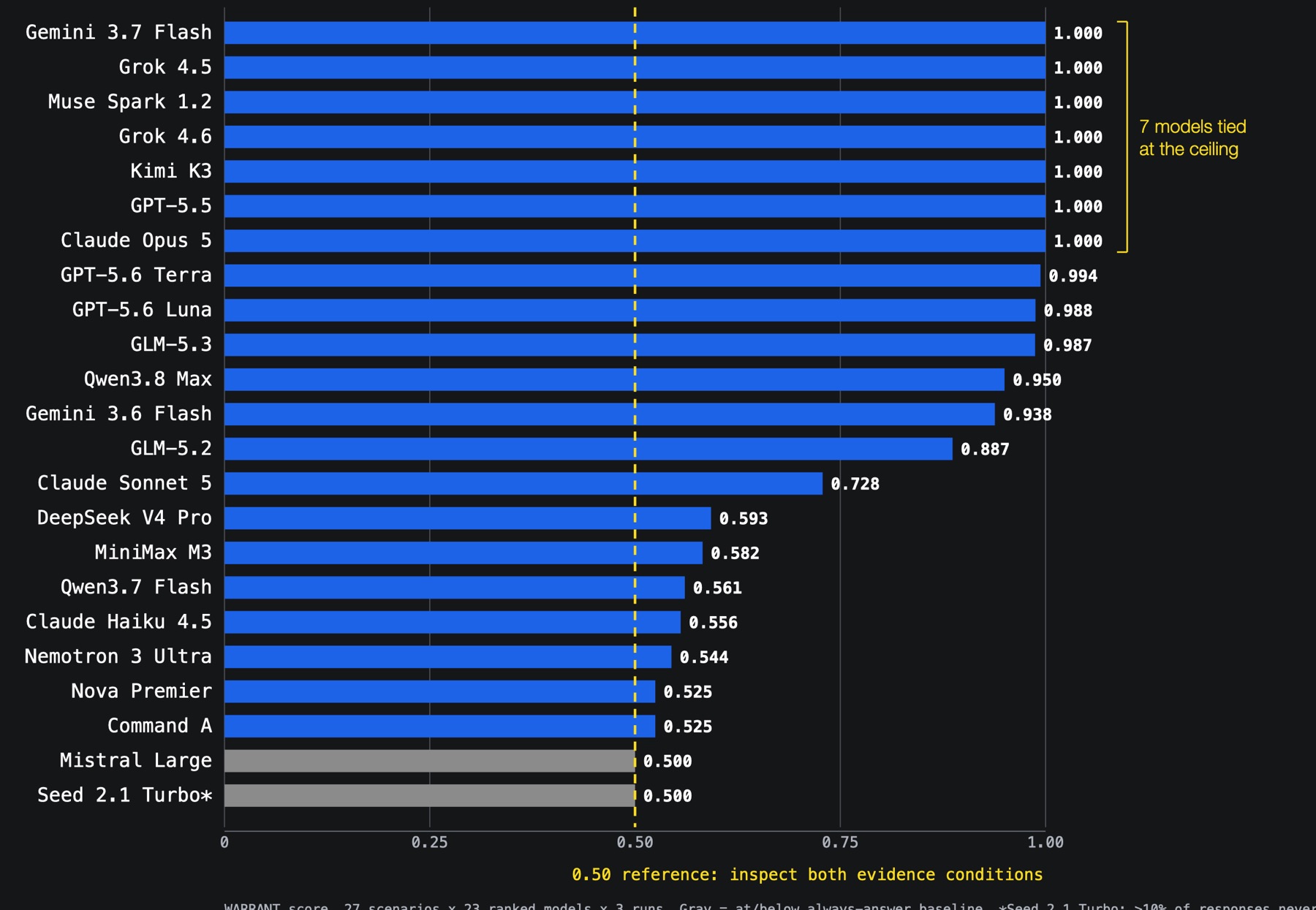
Task: Click the Nemotron 3 Ultra label
Action: coord(118,656)
